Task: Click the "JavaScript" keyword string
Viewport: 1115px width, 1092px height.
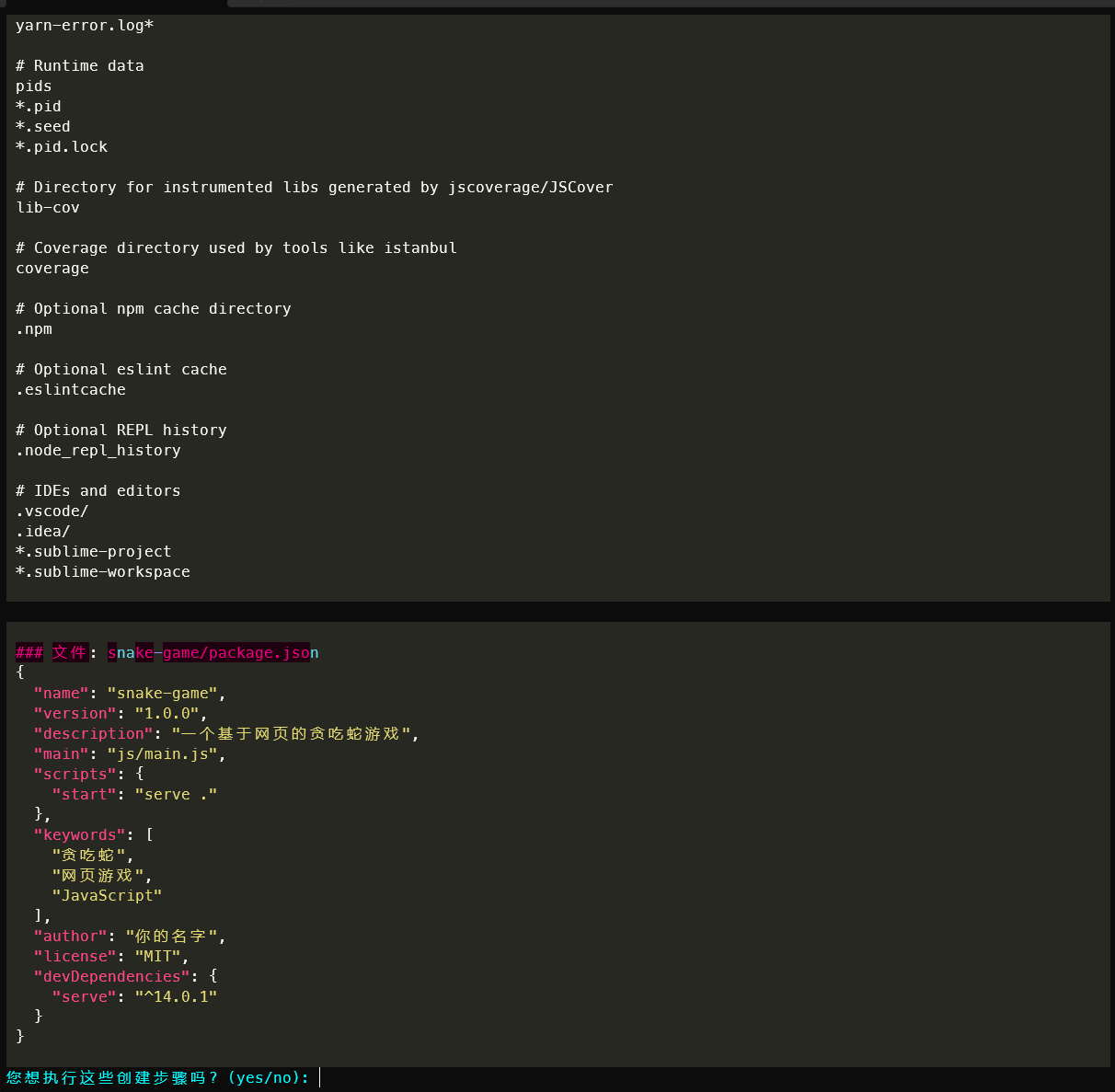Action: tap(107, 895)
